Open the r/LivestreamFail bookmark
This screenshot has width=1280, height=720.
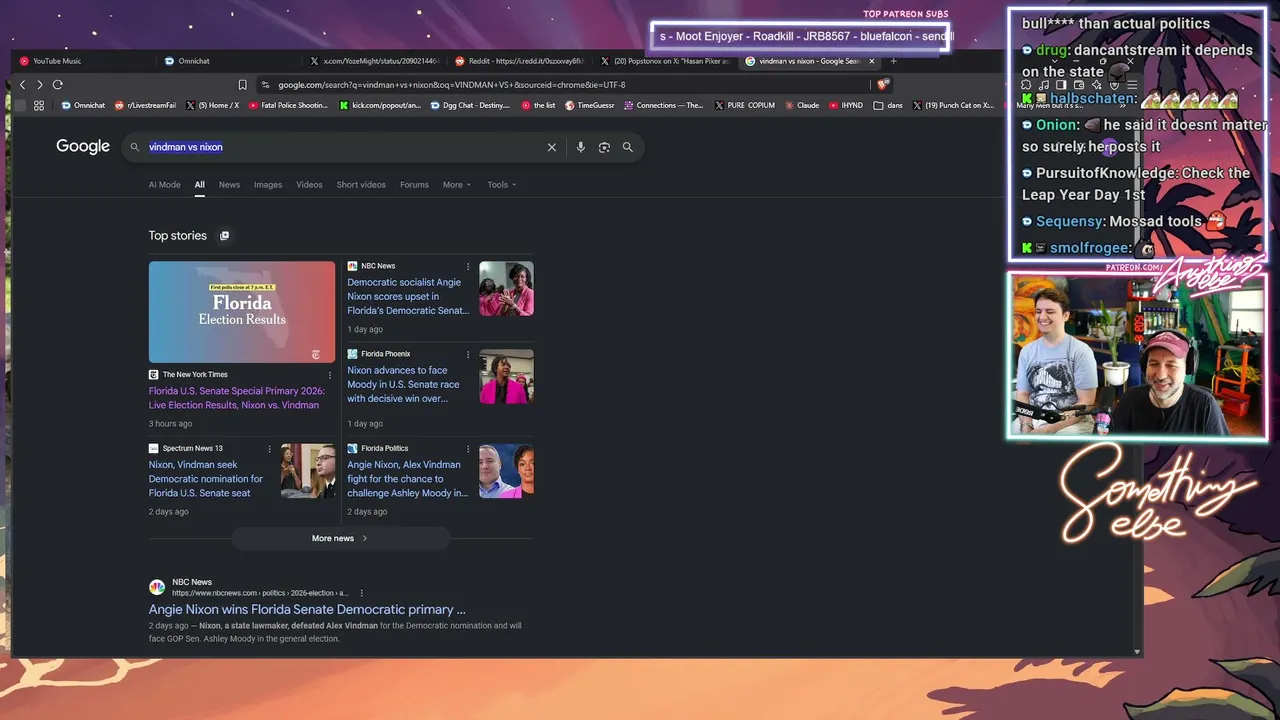146,105
